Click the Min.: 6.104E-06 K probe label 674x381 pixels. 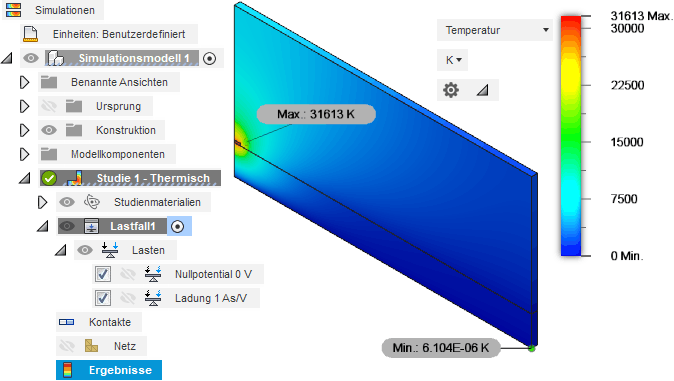pyautogui.click(x=441, y=348)
